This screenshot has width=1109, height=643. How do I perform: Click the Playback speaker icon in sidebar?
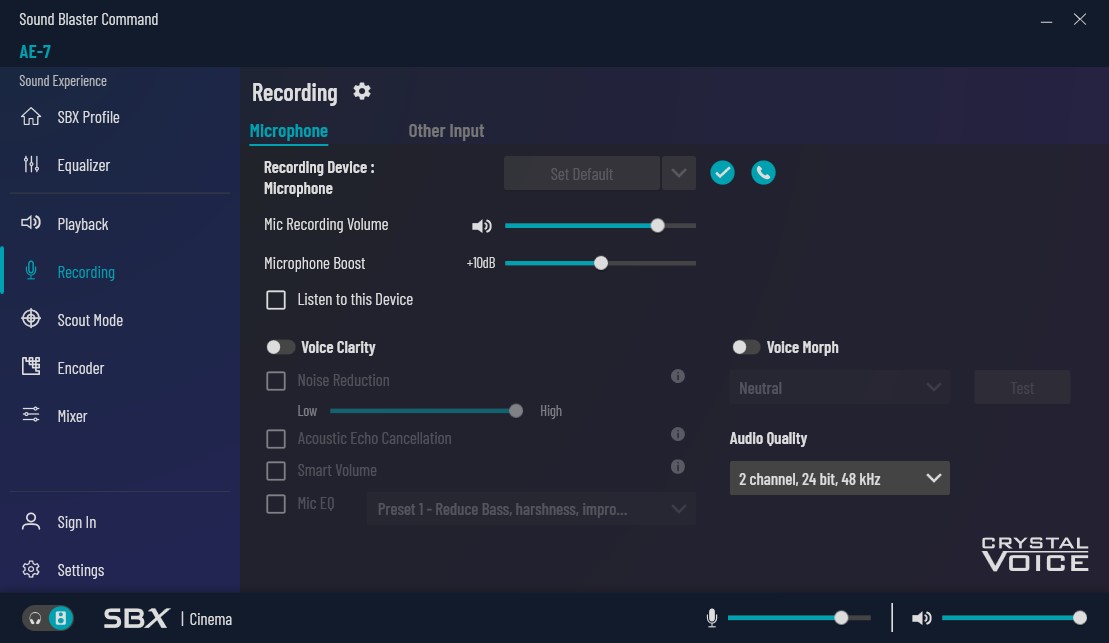[x=31, y=224]
